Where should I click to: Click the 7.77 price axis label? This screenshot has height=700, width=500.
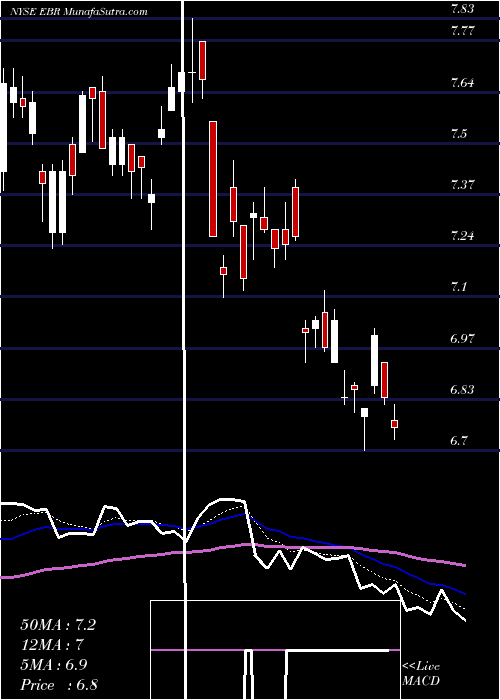[463, 31]
